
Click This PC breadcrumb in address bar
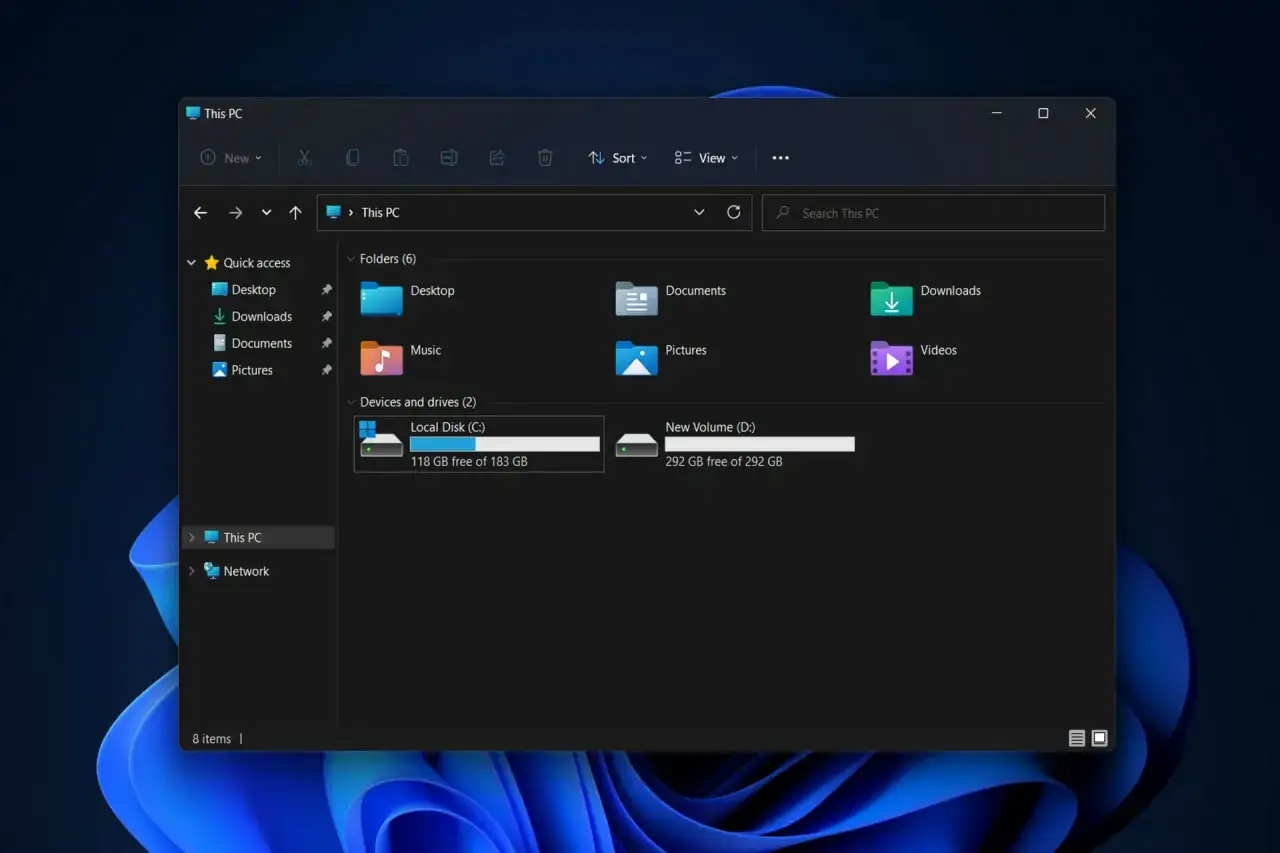pos(380,213)
